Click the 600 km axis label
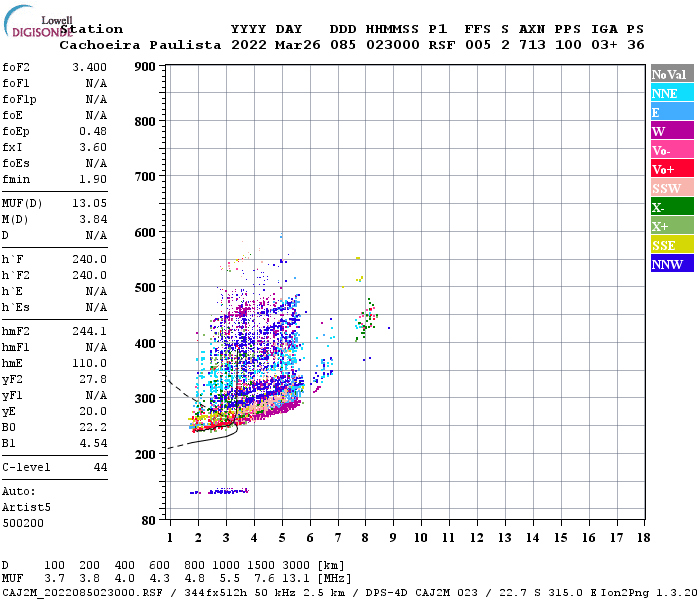 pos(145,233)
